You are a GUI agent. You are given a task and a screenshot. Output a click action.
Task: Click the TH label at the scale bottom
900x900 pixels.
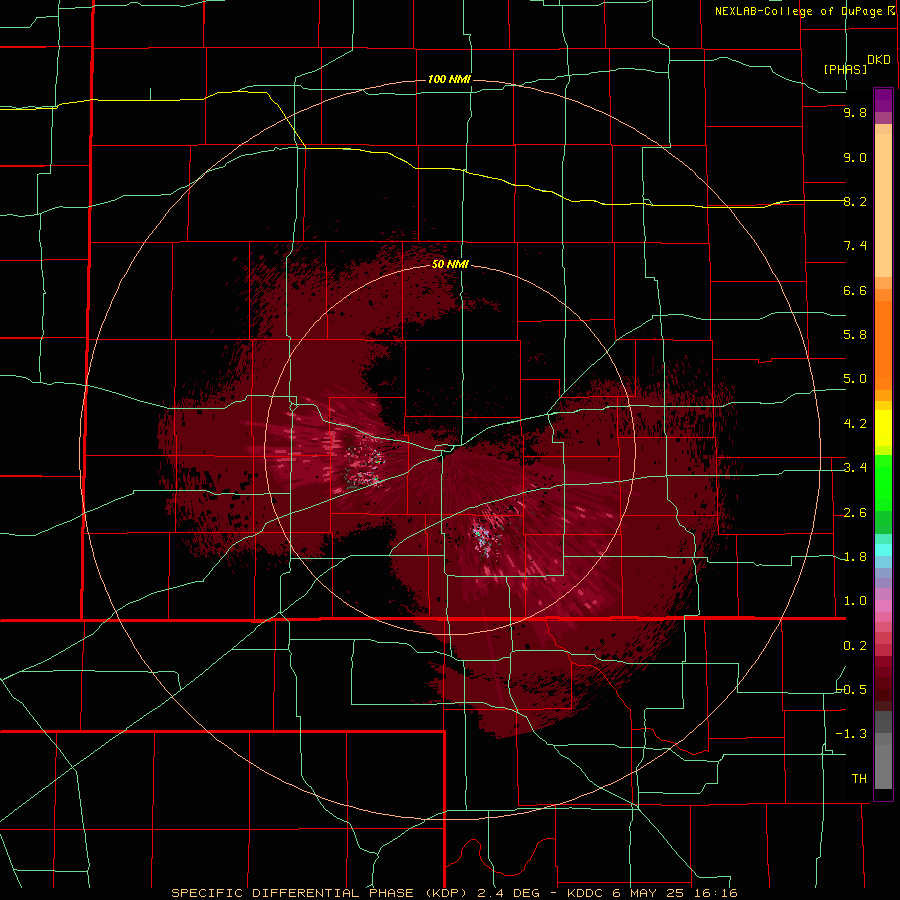[859, 779]
